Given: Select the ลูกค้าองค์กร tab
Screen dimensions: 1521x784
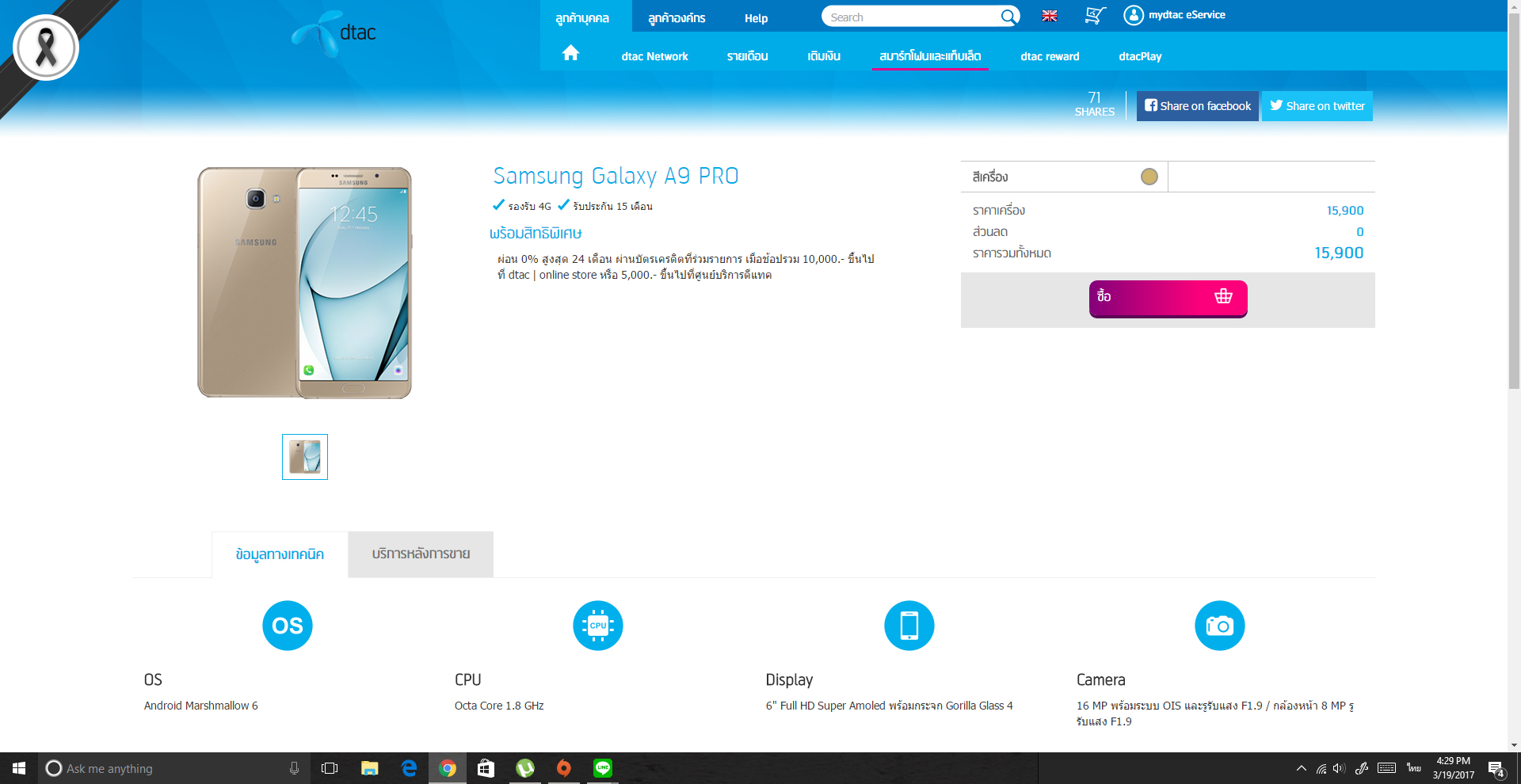Looking at the screenshot, I should click(x=677, y=17).
